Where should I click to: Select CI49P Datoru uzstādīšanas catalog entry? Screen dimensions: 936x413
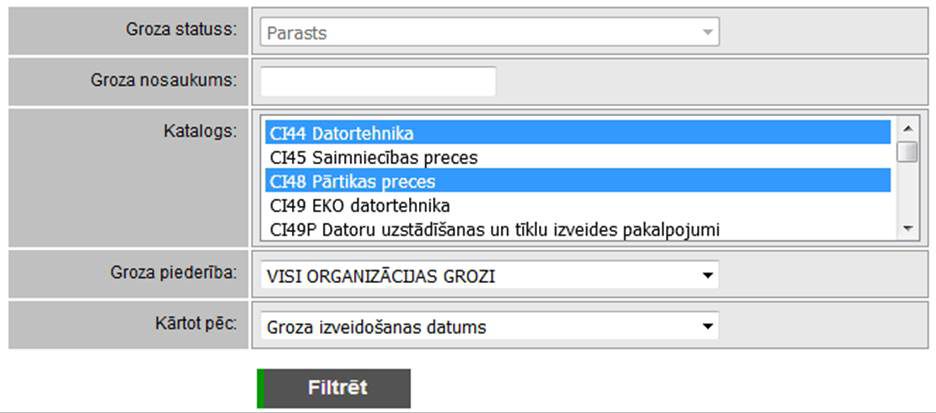point(577,230)
